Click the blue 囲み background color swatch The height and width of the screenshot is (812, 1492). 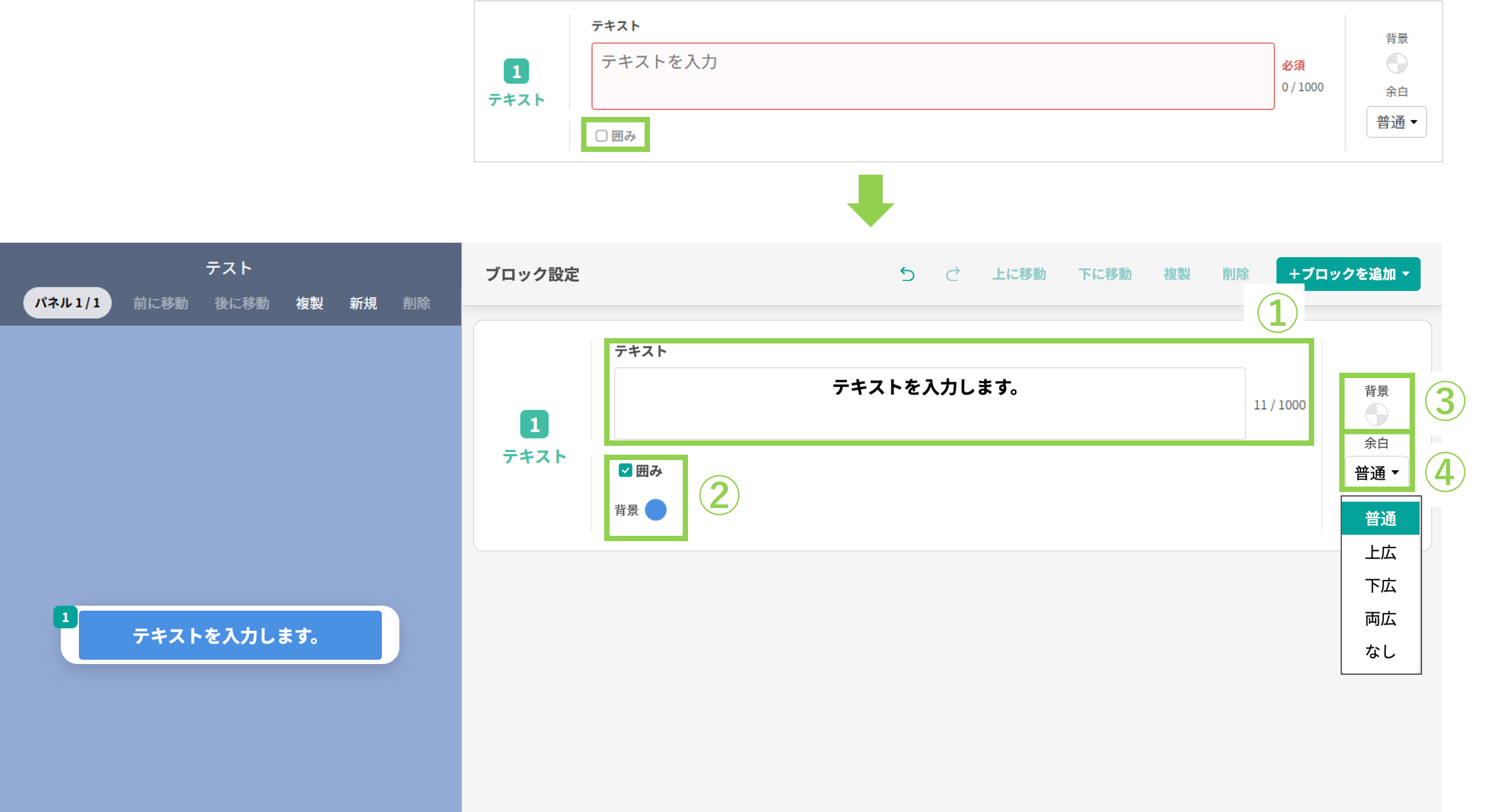(x=656, y=510)
